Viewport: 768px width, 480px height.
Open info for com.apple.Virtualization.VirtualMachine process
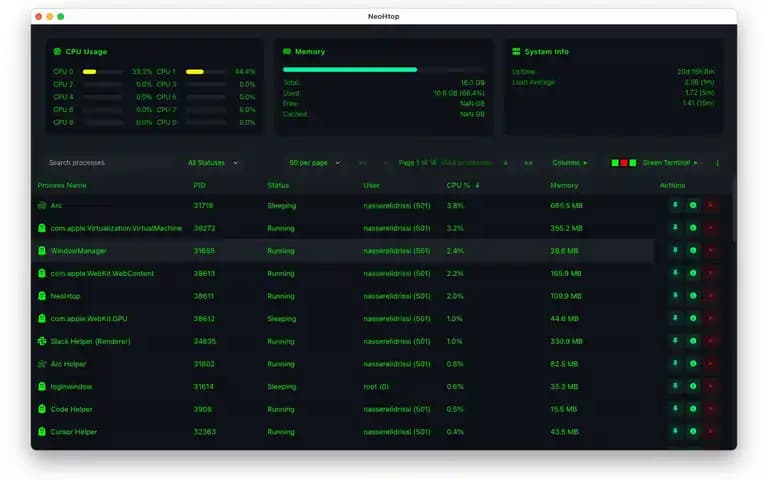point(693,228)
